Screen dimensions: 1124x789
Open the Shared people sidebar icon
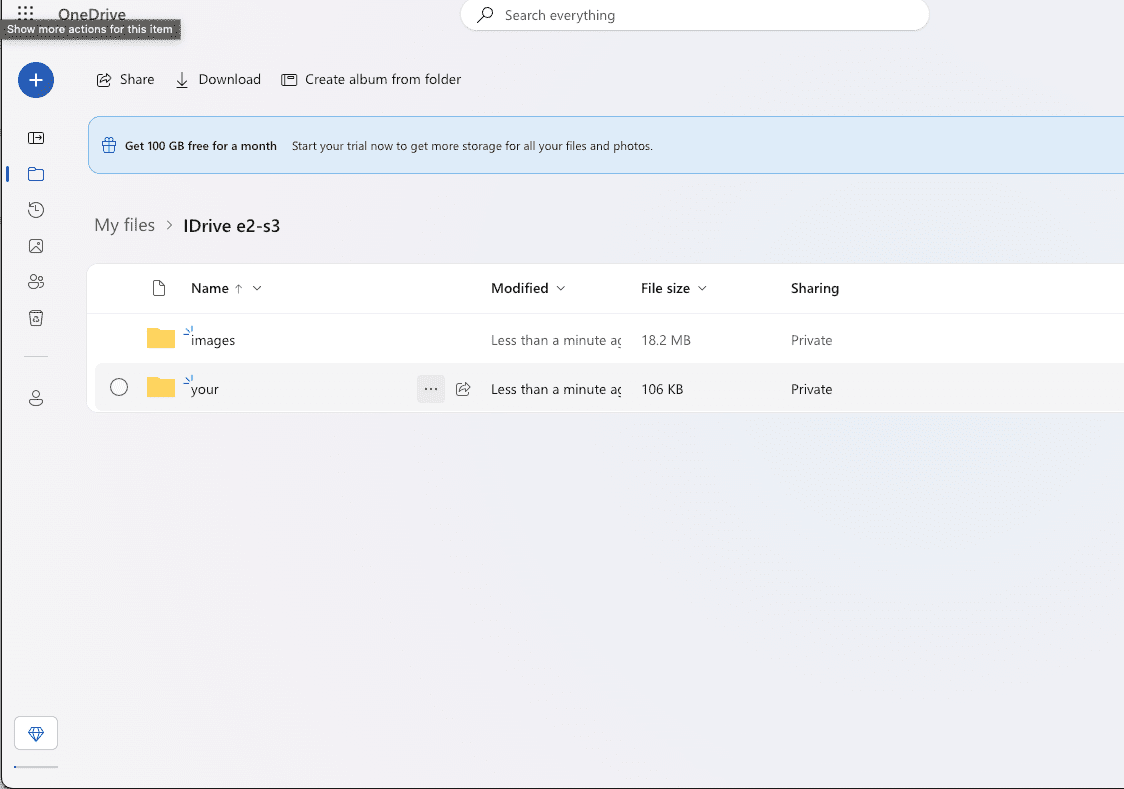(x=36, y=282)
